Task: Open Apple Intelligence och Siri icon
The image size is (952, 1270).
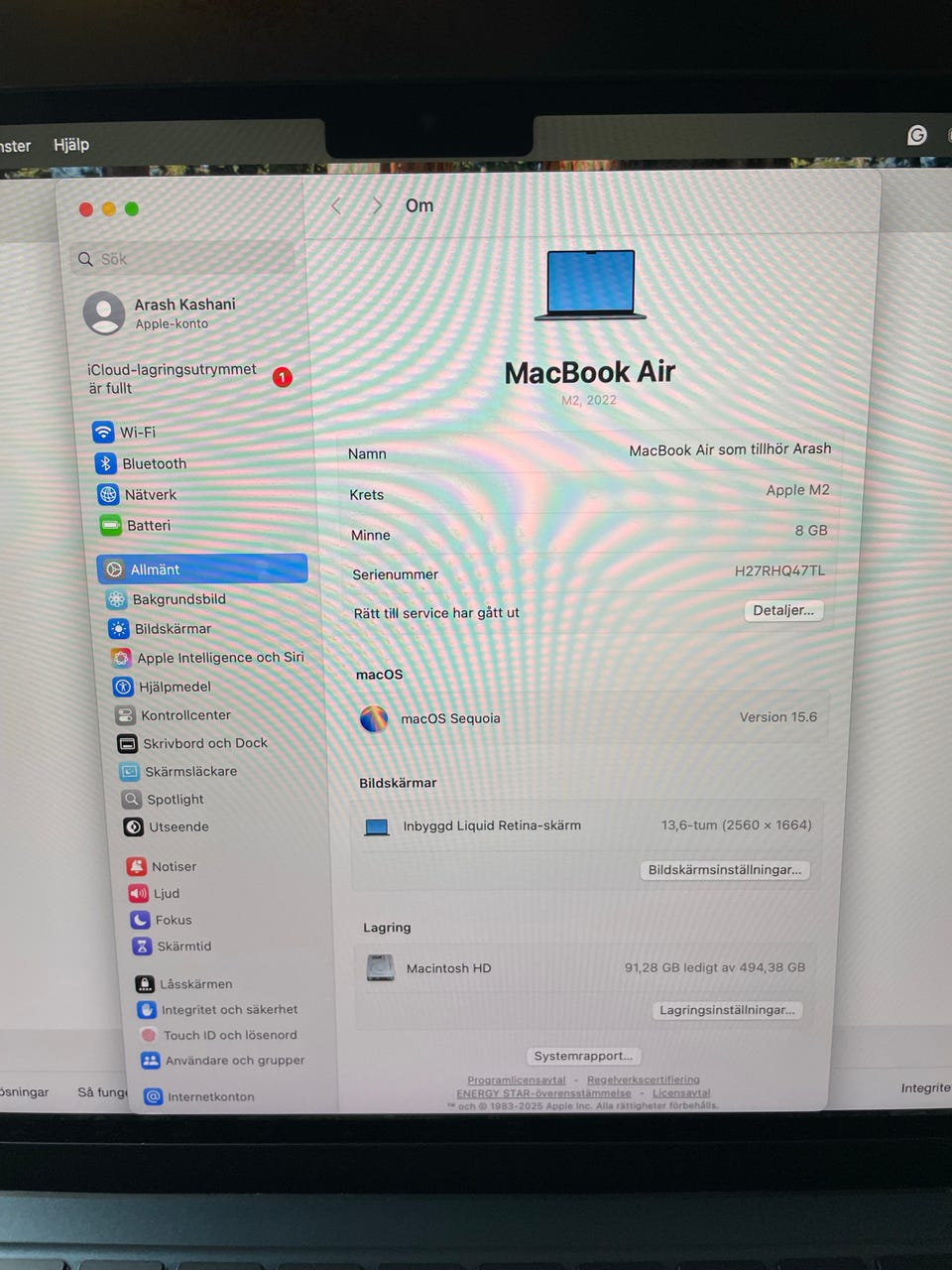Action: (x=121, y=658)
